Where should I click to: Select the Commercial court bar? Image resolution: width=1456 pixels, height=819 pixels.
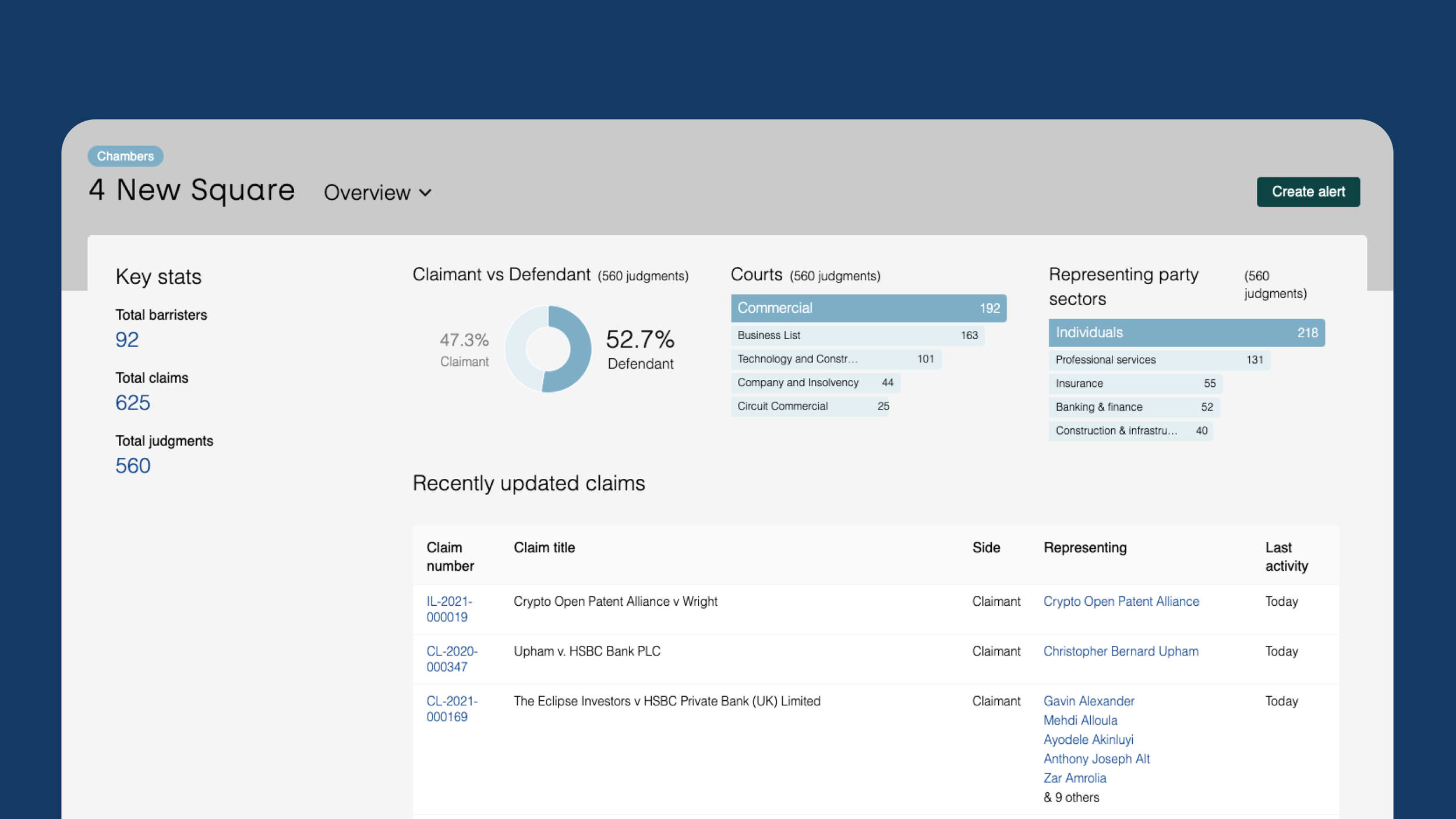868,308
